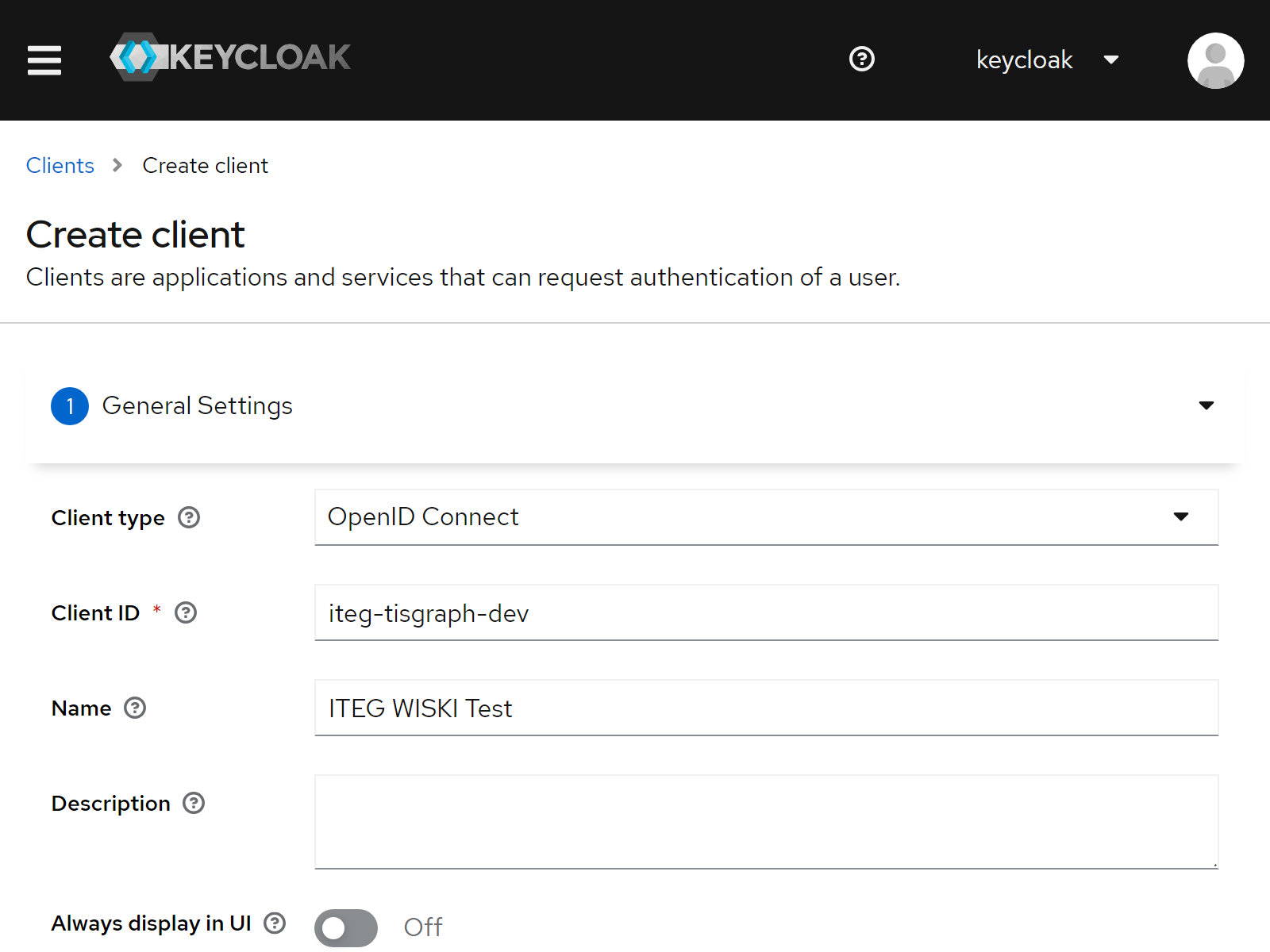Toggle Always display in UI on
Image resolution: width=1270 pixels, height=952 pixels.
pyautogui.click(x=346, y=927)
